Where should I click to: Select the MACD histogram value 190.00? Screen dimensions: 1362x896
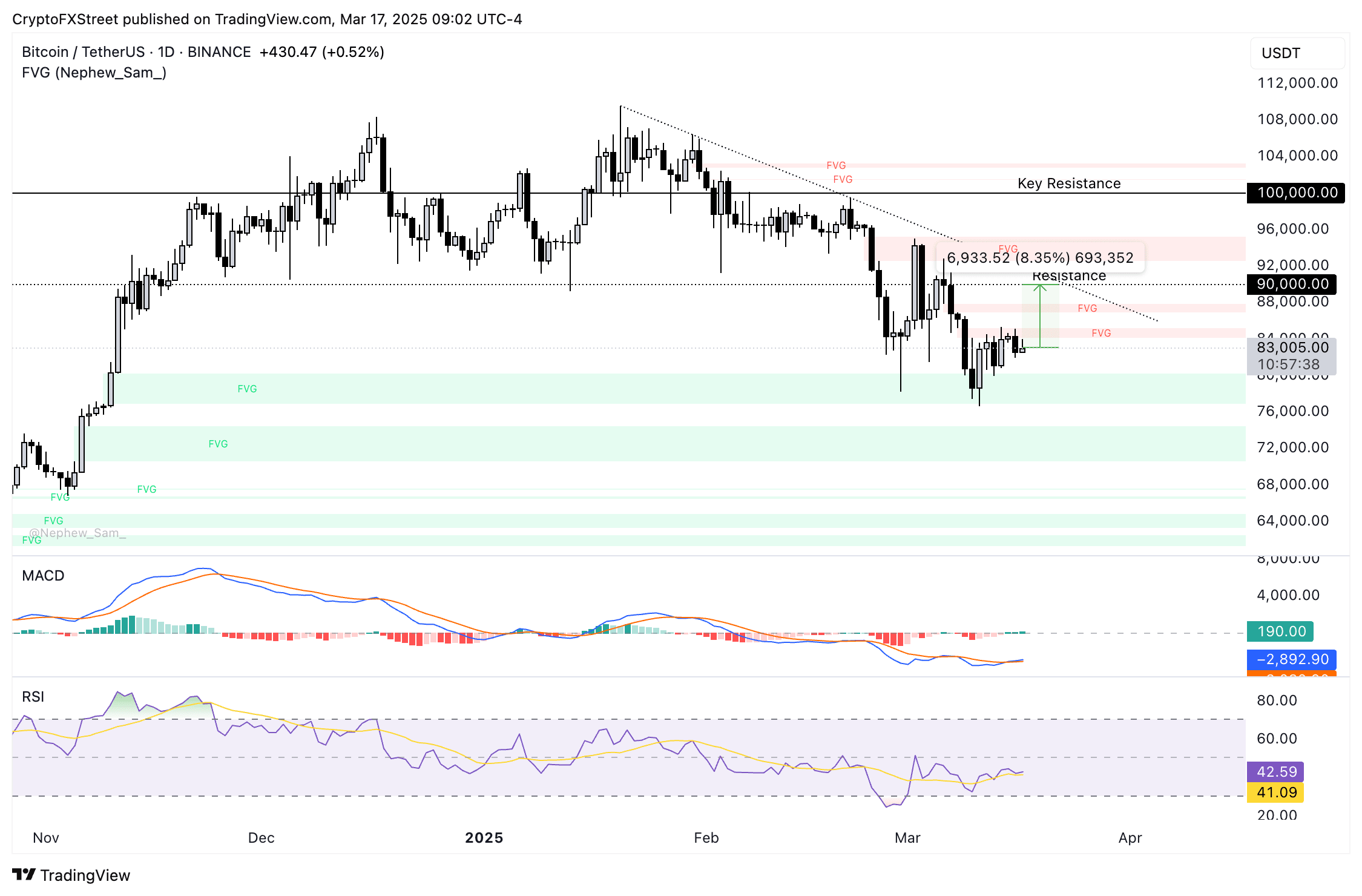pos(1280,631)
